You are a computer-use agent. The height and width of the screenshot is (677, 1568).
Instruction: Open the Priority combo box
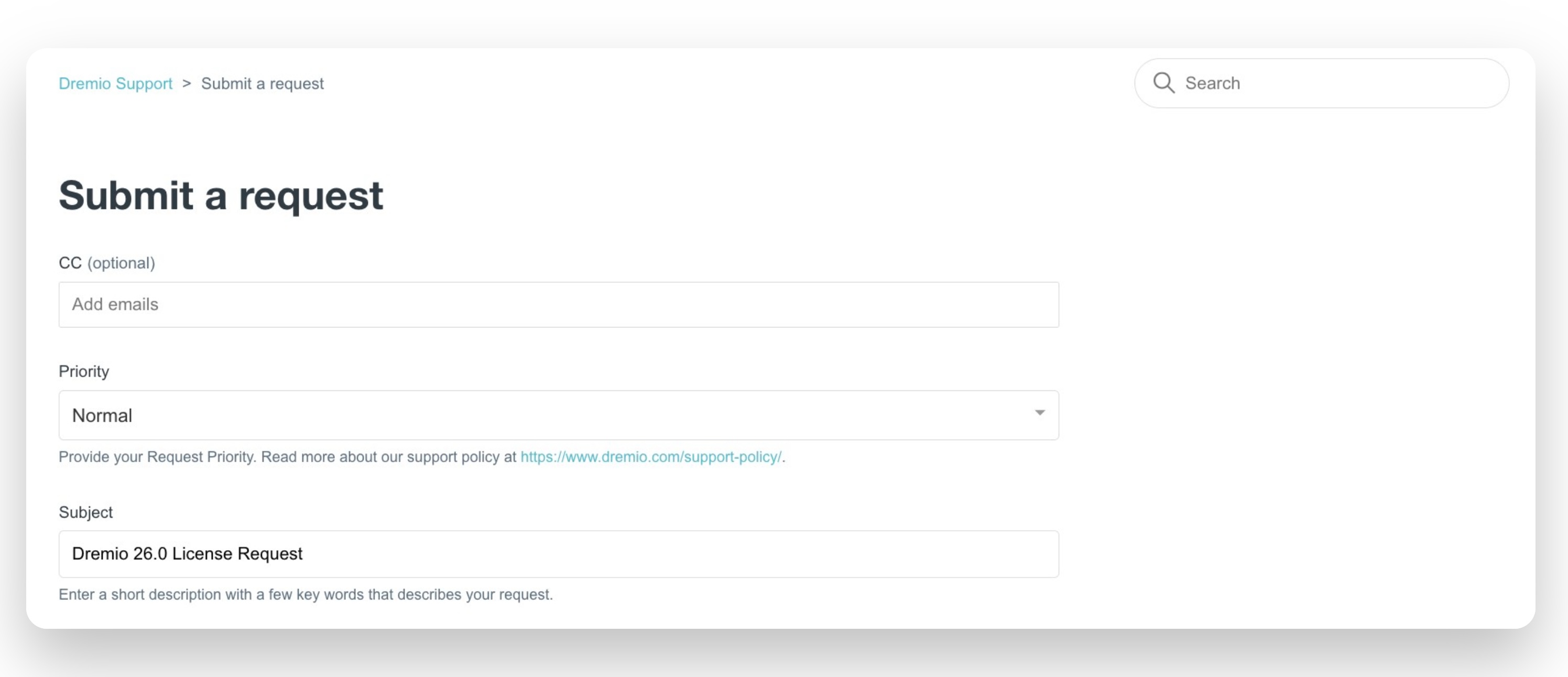558,415
